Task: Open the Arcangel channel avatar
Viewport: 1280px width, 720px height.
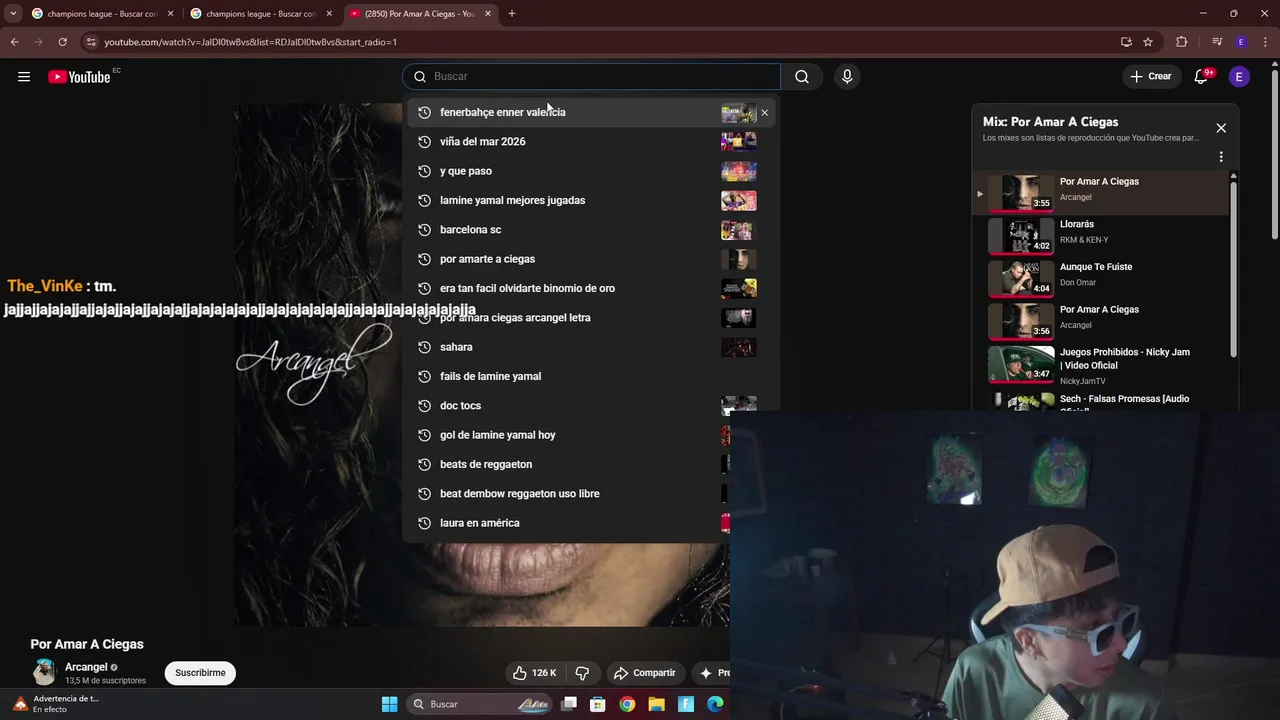Action: point(44,672)
